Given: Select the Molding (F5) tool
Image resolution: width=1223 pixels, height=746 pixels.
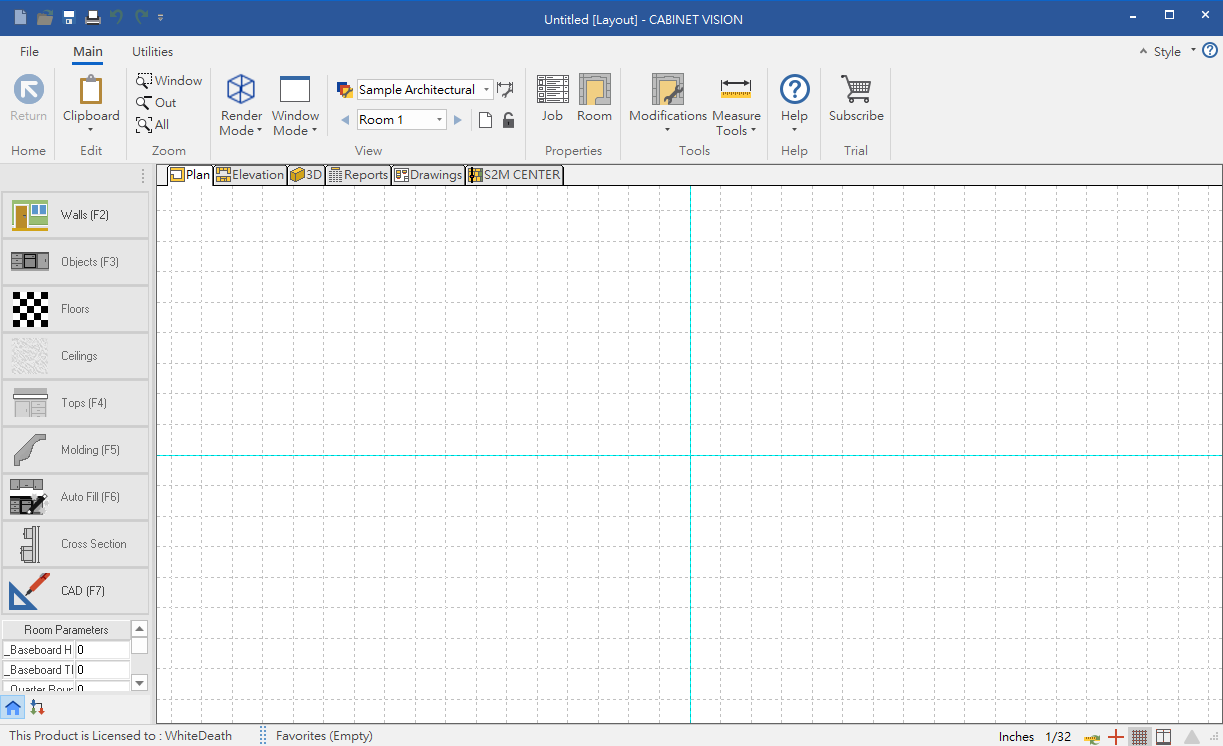Looking at the screenshot, I should click(x=75, y=450).
